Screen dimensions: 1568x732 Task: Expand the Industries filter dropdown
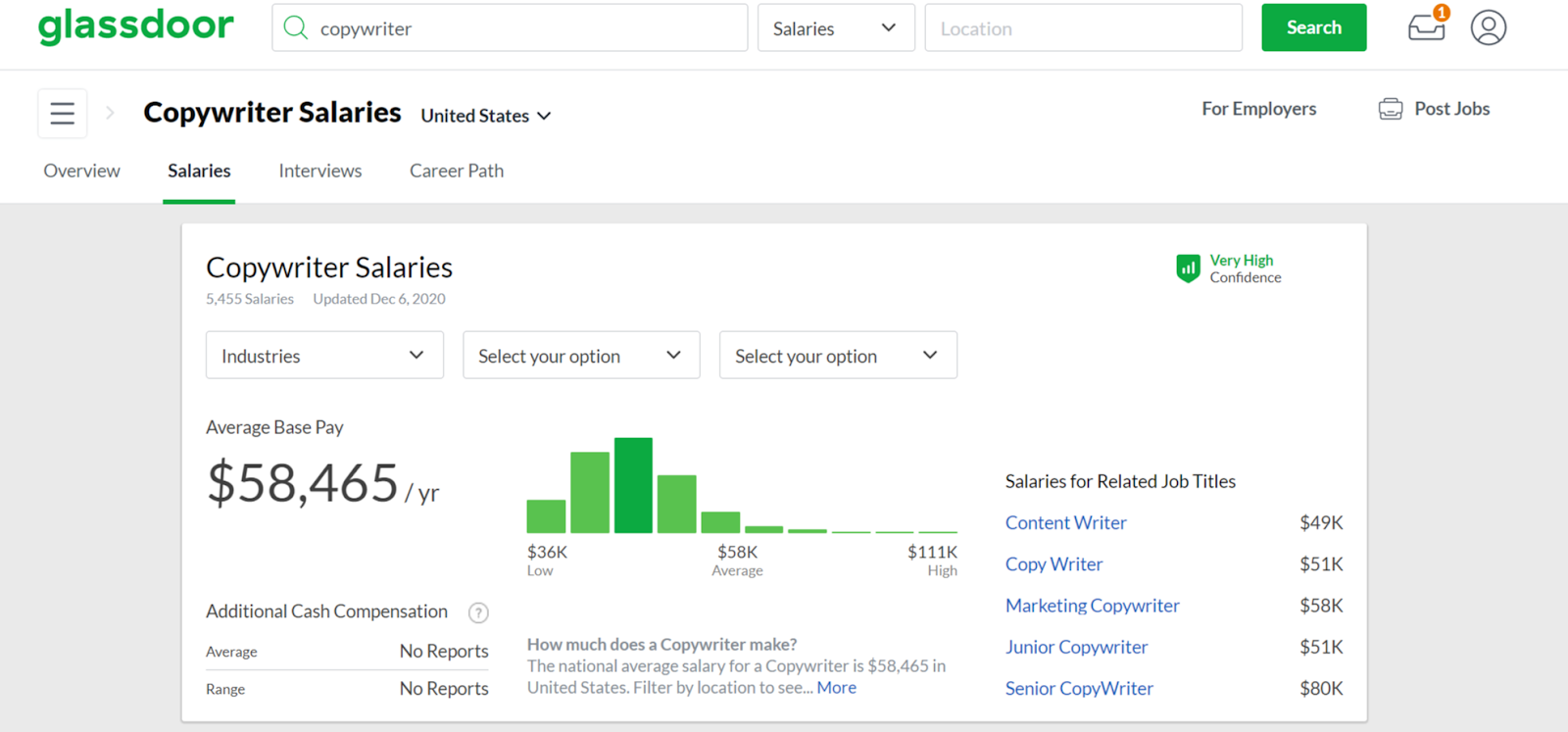point(324,356)
